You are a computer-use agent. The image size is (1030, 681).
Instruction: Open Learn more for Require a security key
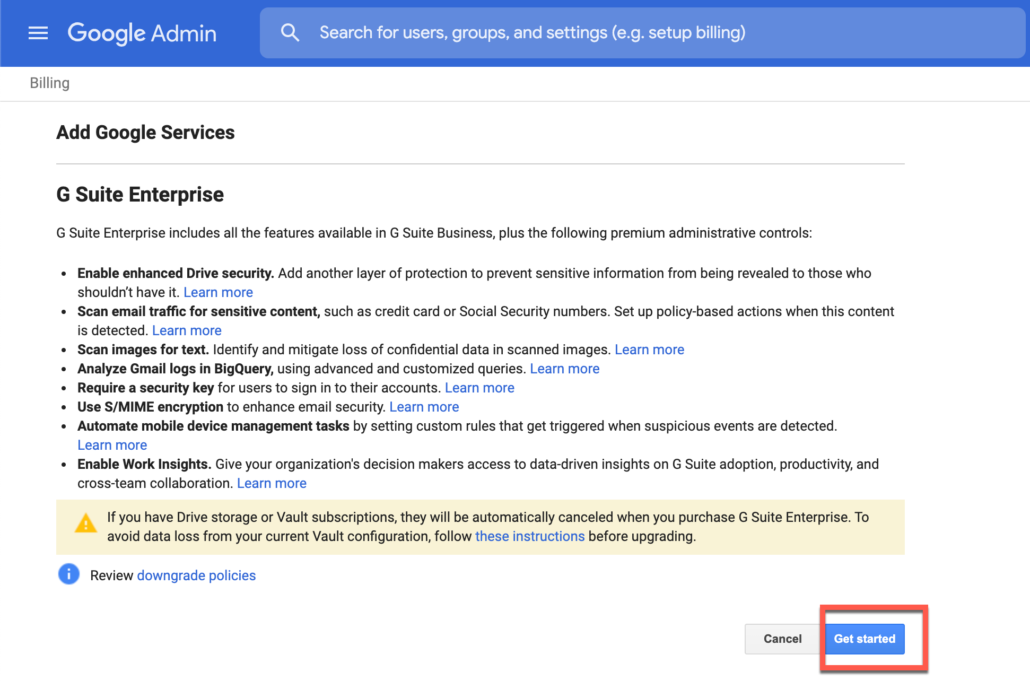point(480,387)
